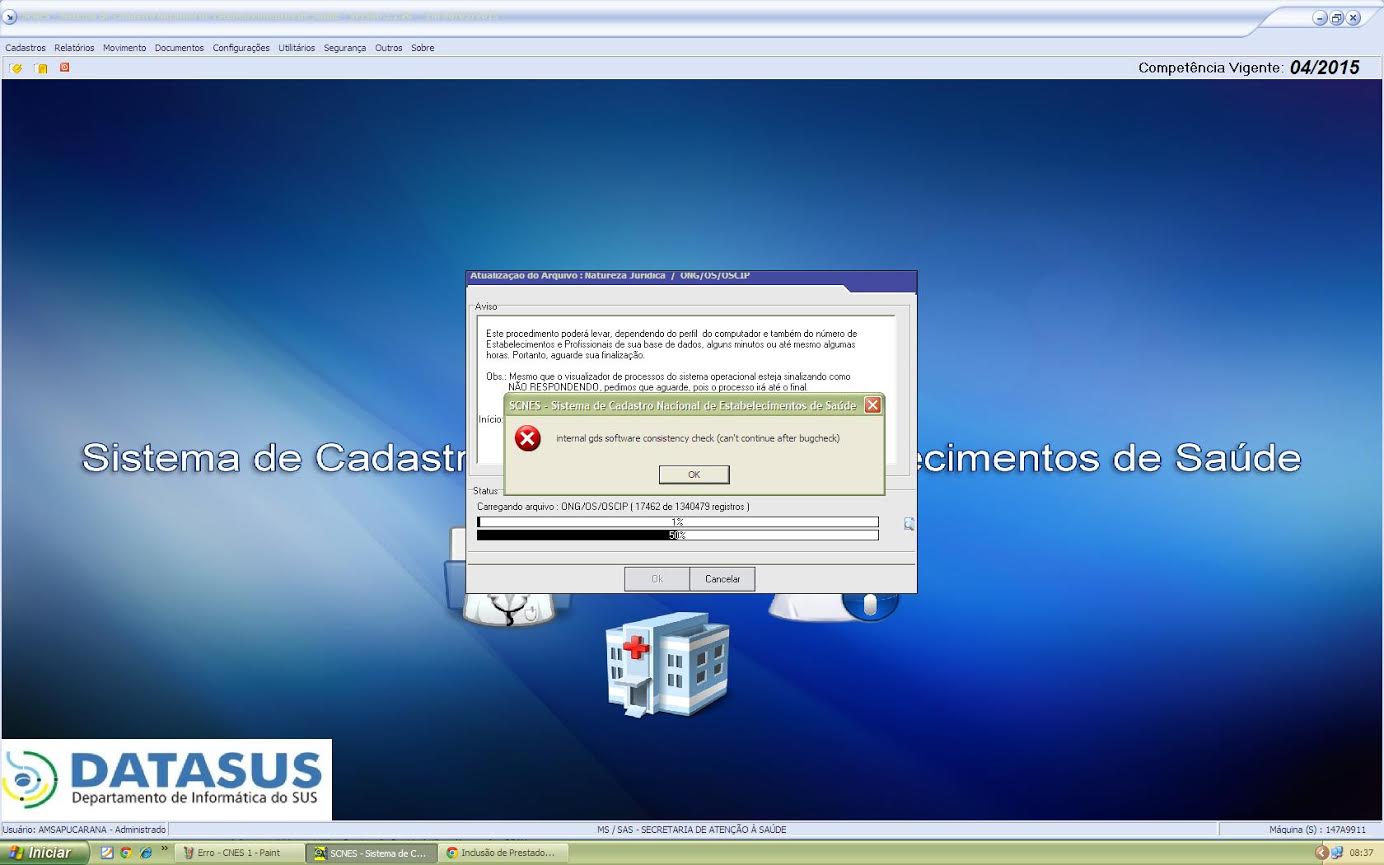Click the first yellow toolbar icon
The width and height of the screenshot is (1384, 865).
point(16,68)
